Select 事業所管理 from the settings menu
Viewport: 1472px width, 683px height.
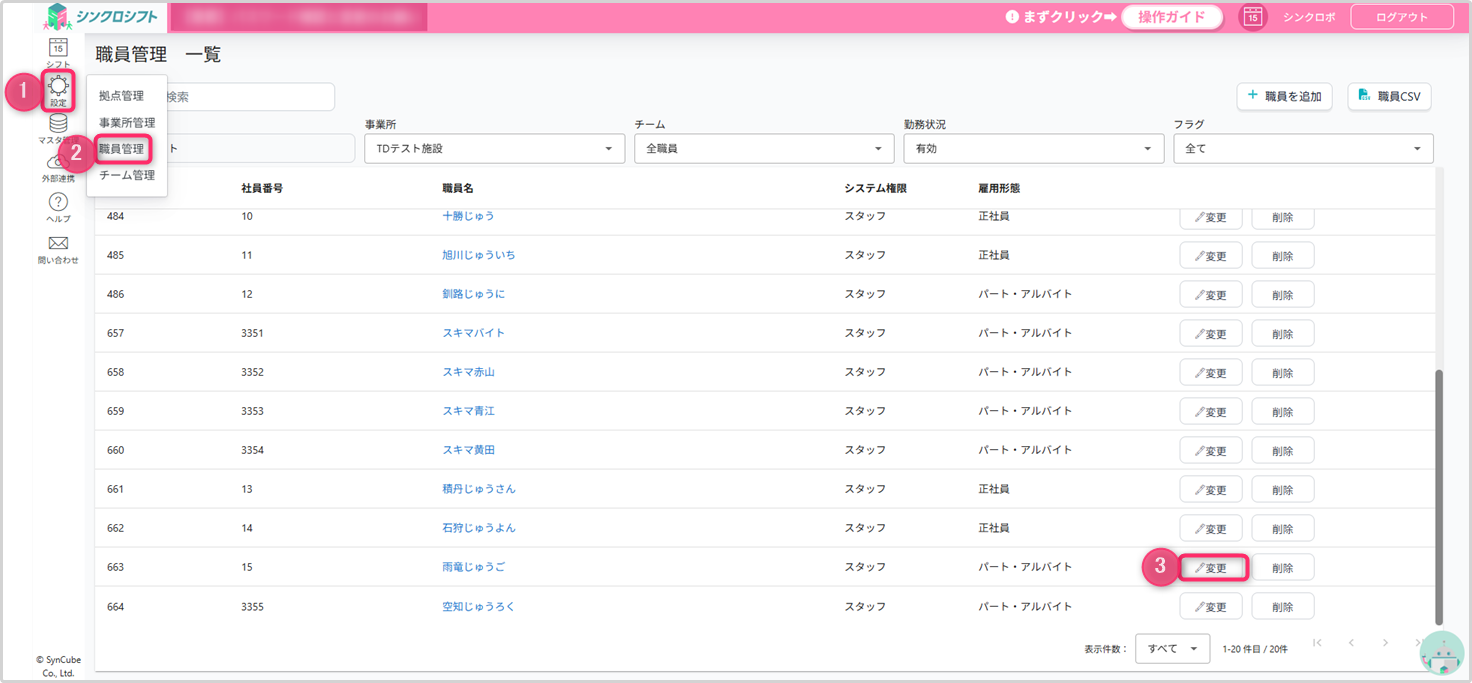pyautogui.click(x=127, y=122)
